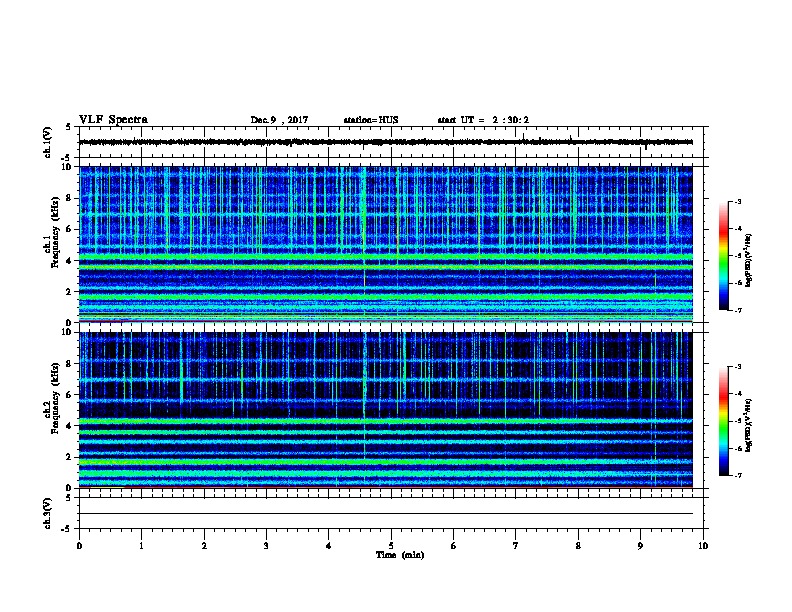The height and width of the screenshot is (612, 792).
Task: Click the "-3" tick on ch.2 colorbar
Action: (737, 367)
